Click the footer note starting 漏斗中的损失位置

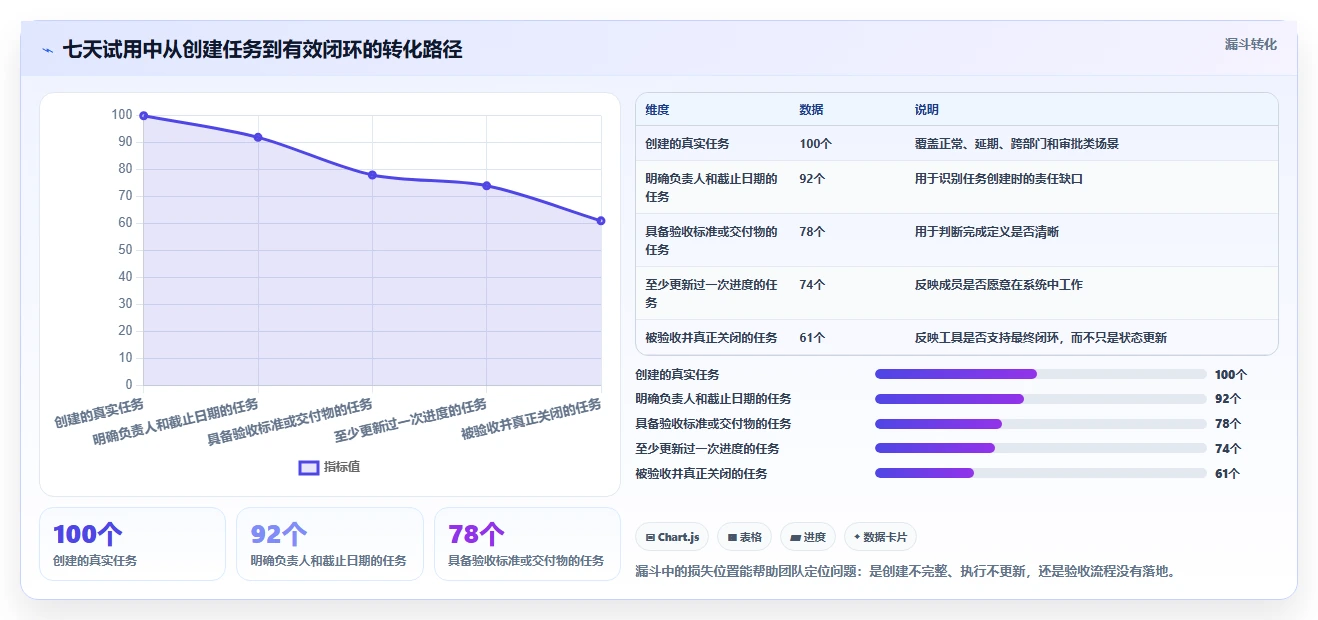tap(906, 572)
